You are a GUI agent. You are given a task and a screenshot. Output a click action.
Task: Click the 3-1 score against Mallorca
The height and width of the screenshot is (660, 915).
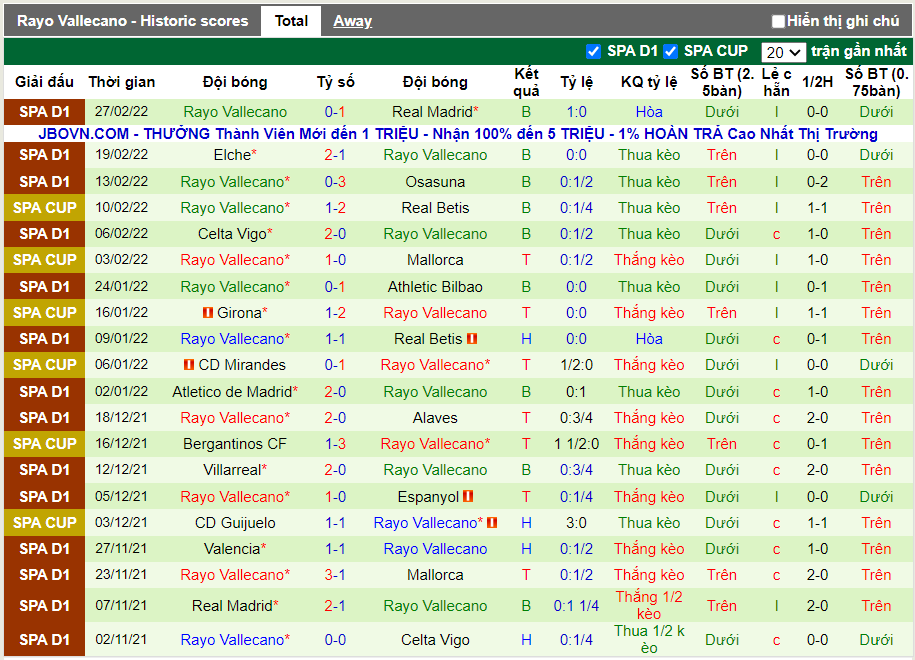click(x=335, y=575)
